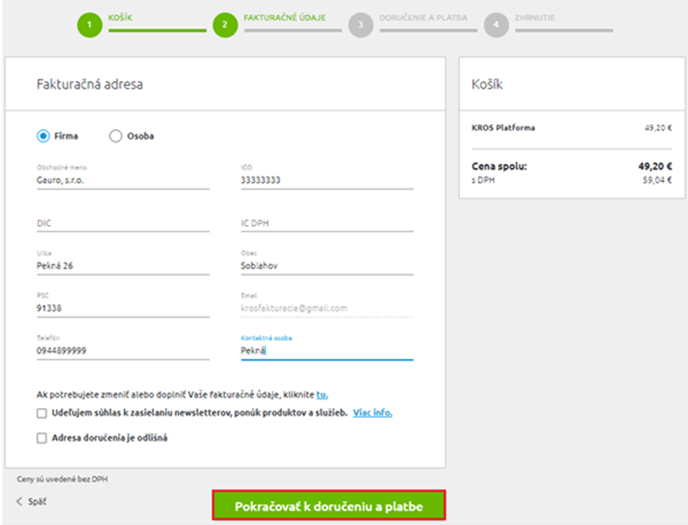Open the DORUČENIE A PLATBA step label
Screen dimensions: 688x525
423,18
